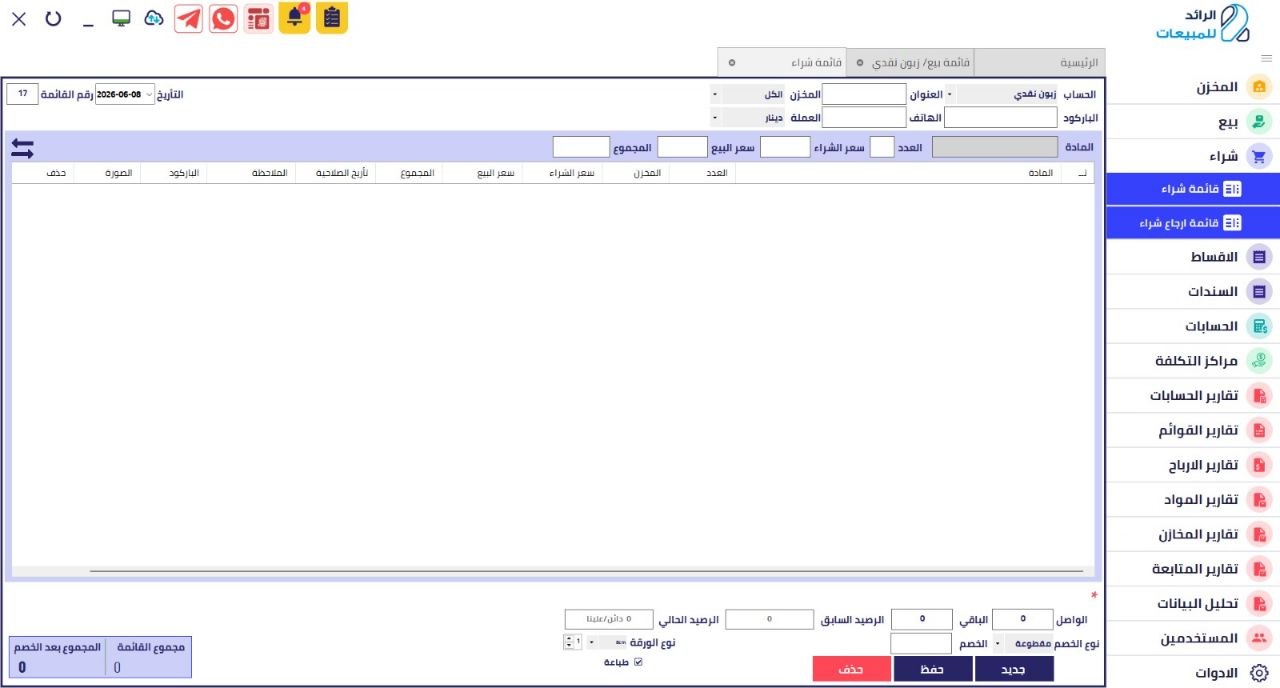
Task: Click the تقارير الارباح report icon
Action: click(x=1260, y=465)
